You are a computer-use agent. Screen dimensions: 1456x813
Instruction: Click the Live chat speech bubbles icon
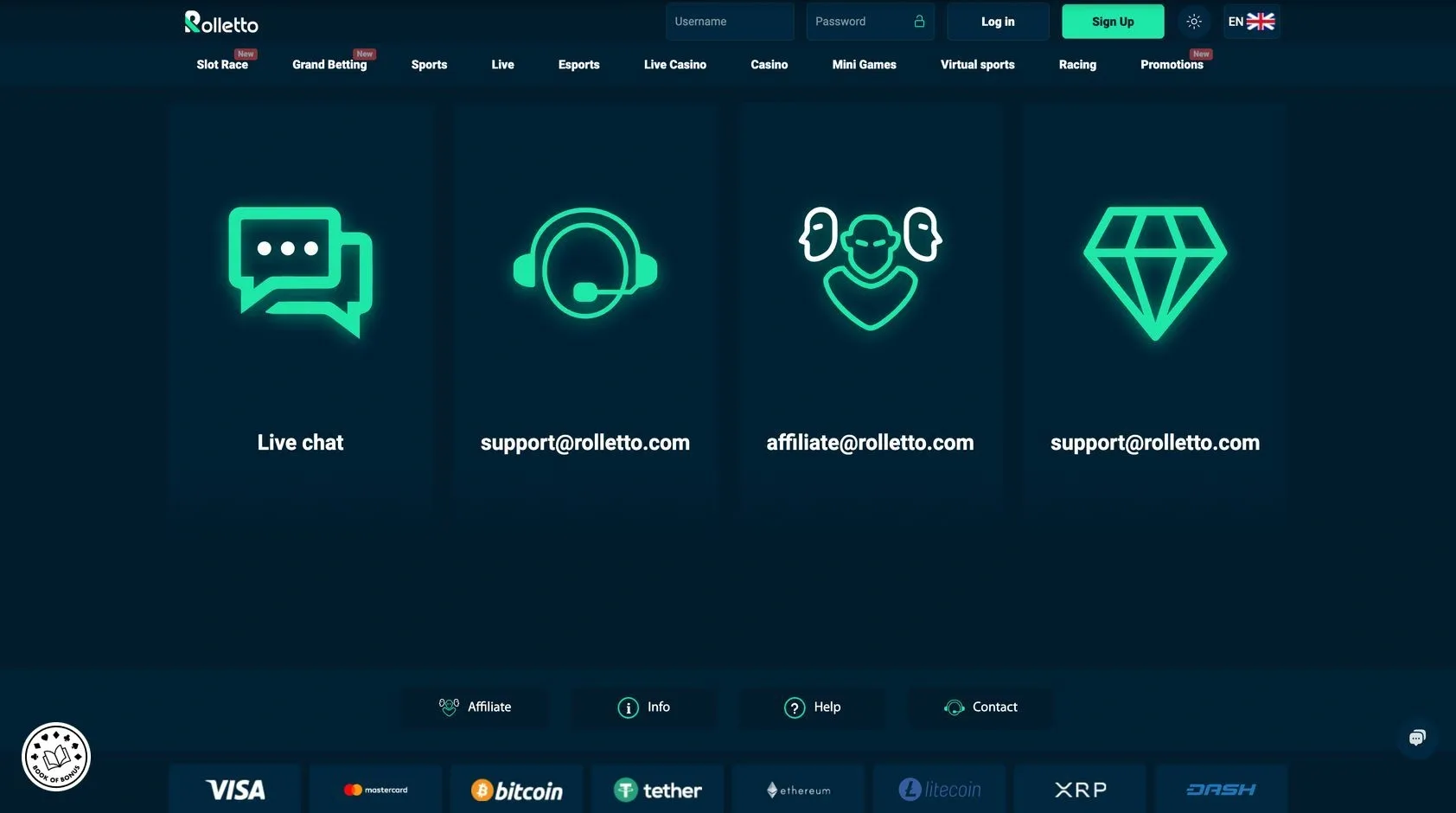(x=300, y=272)
